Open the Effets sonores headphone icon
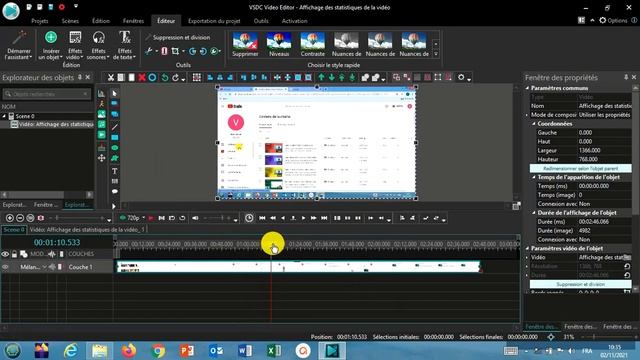 (x=98, y=37)
